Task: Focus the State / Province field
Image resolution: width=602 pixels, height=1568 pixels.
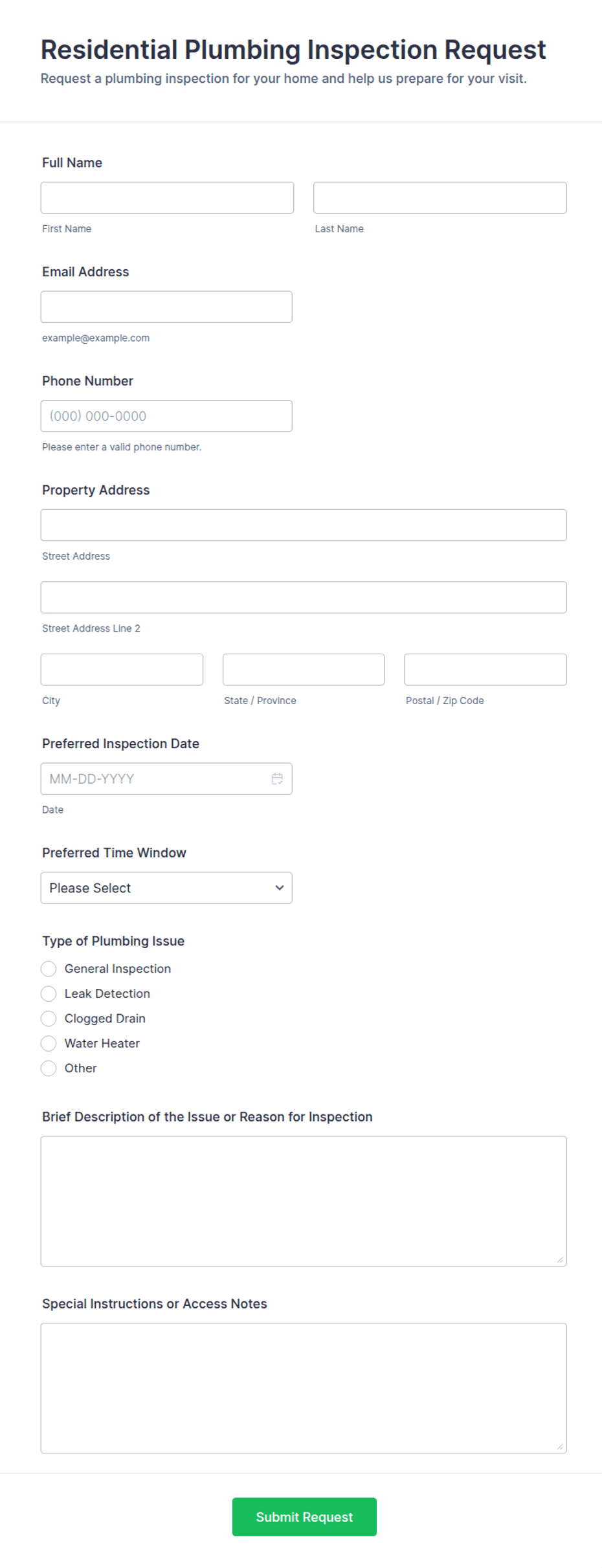Action: coord(304,670)
